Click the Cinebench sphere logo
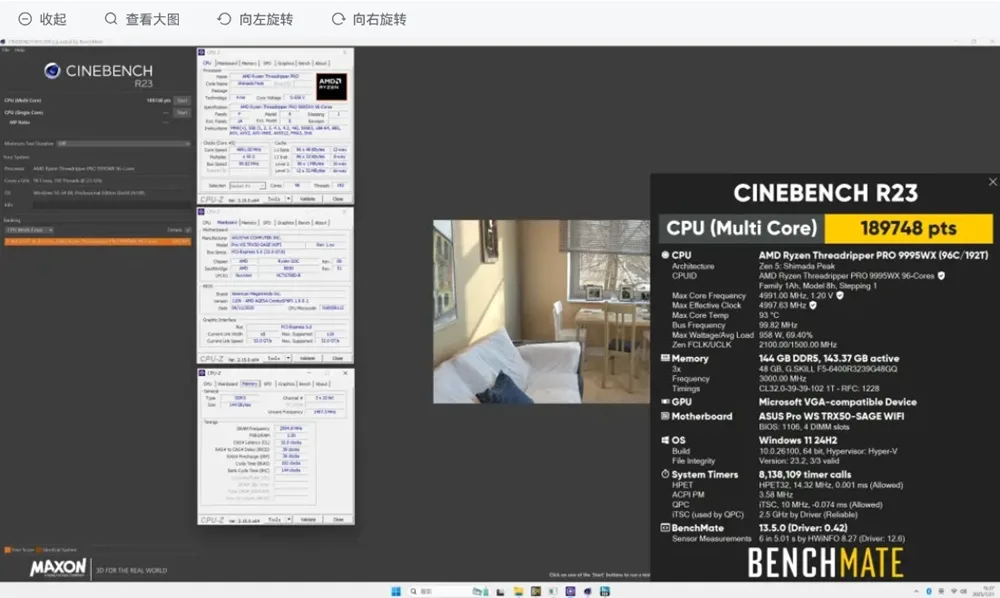This screenshot has height=598, width=1000. 53,71
